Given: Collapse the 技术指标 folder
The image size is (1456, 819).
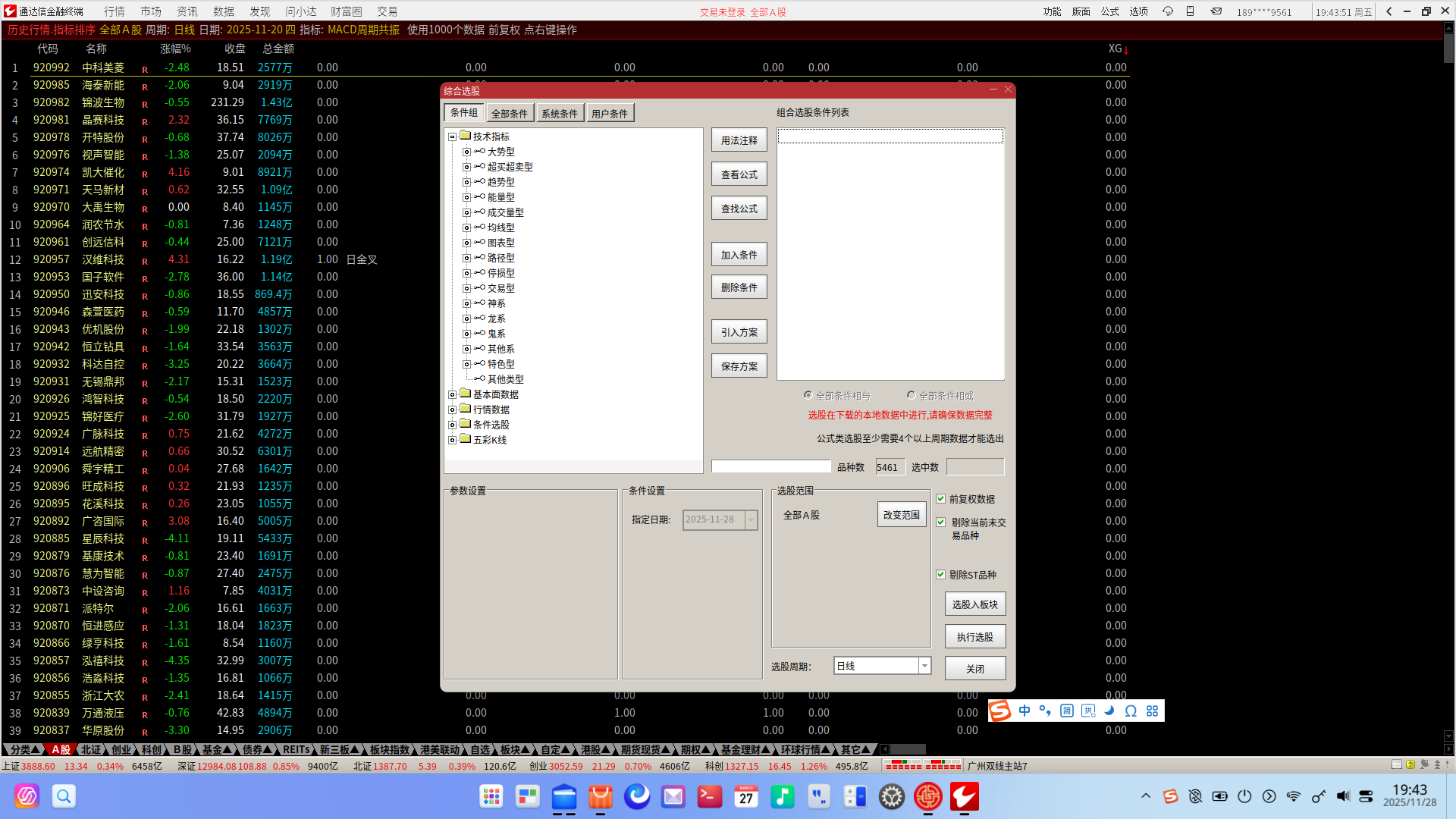Looking at the screenshot, I should [452, 137].
